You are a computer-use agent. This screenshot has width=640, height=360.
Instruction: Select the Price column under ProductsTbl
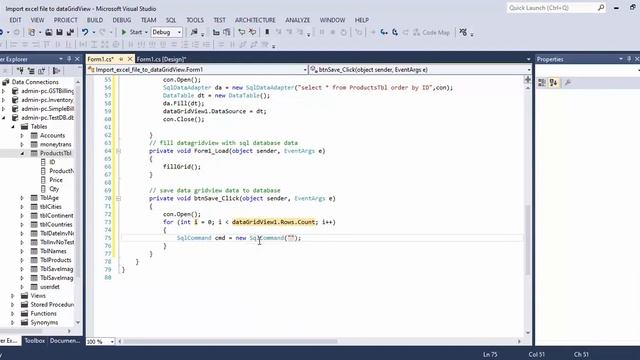56,180
